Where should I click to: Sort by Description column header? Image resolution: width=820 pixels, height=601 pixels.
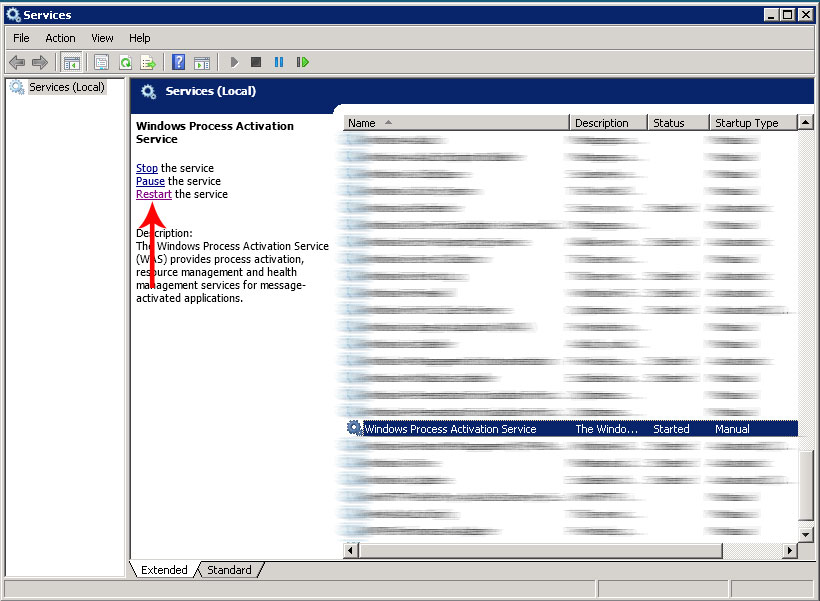(x=608, y=123)
